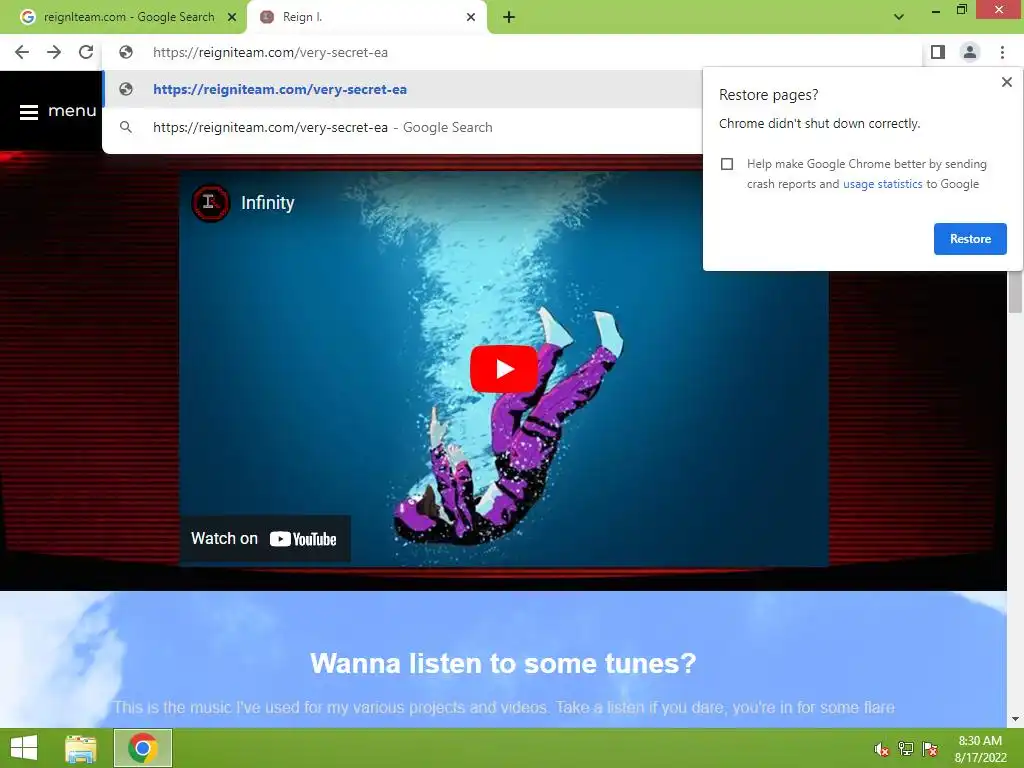Viewport: 1024px width, 768px height.
Task: Enable sending crash reports checkbox
Action: click(x=727, y=164)
